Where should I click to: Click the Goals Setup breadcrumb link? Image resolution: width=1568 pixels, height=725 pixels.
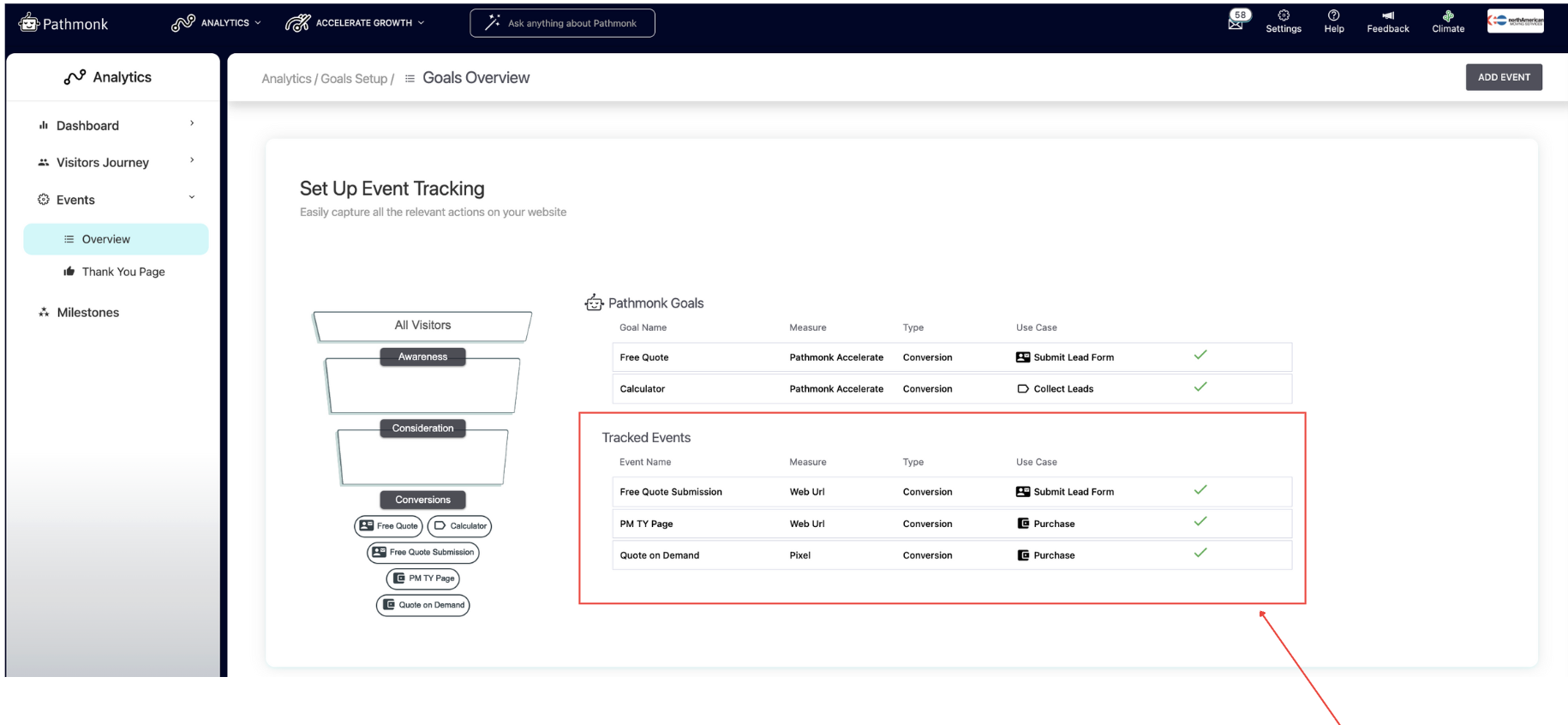click(354, 79)
